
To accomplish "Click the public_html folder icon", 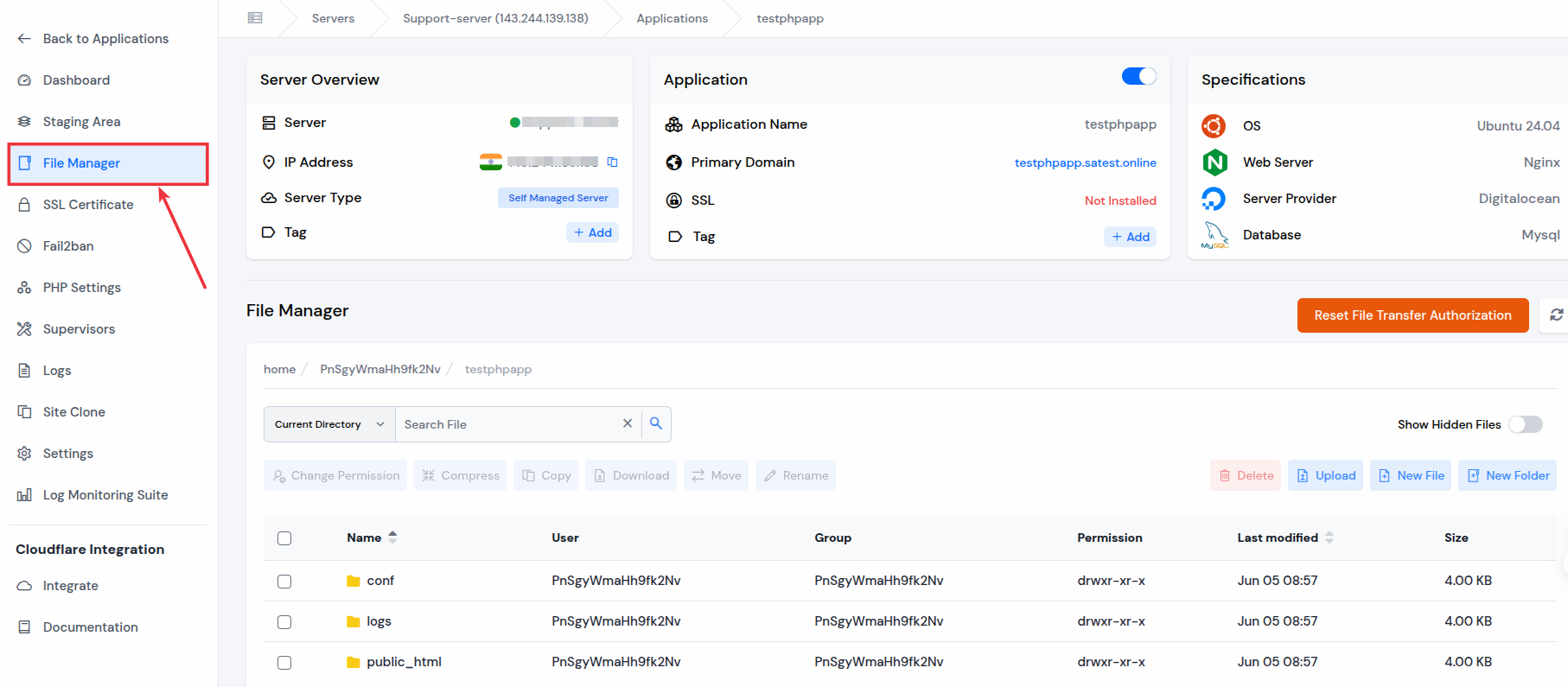I will coord(353,662).
